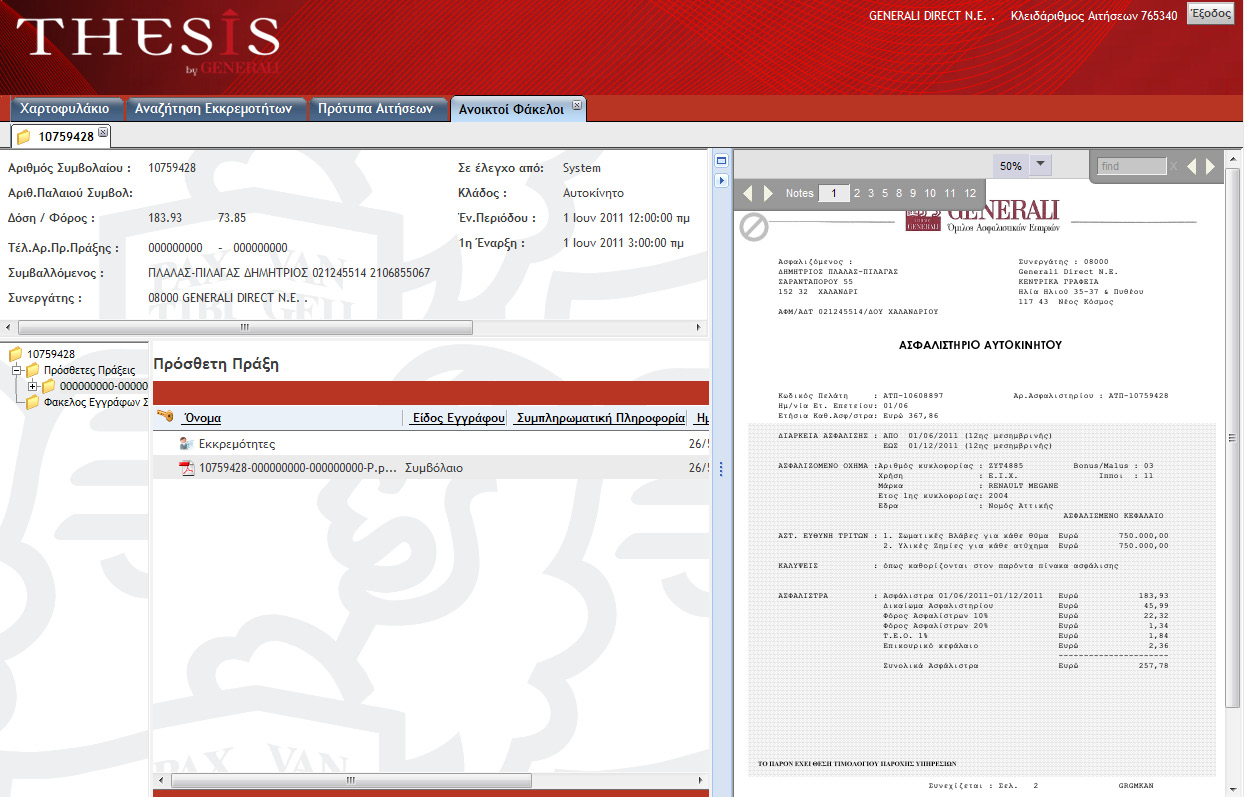
Task: Select the 000000000-00000 folder in tree
Action: pyautogui.click(x=103, y=386)
